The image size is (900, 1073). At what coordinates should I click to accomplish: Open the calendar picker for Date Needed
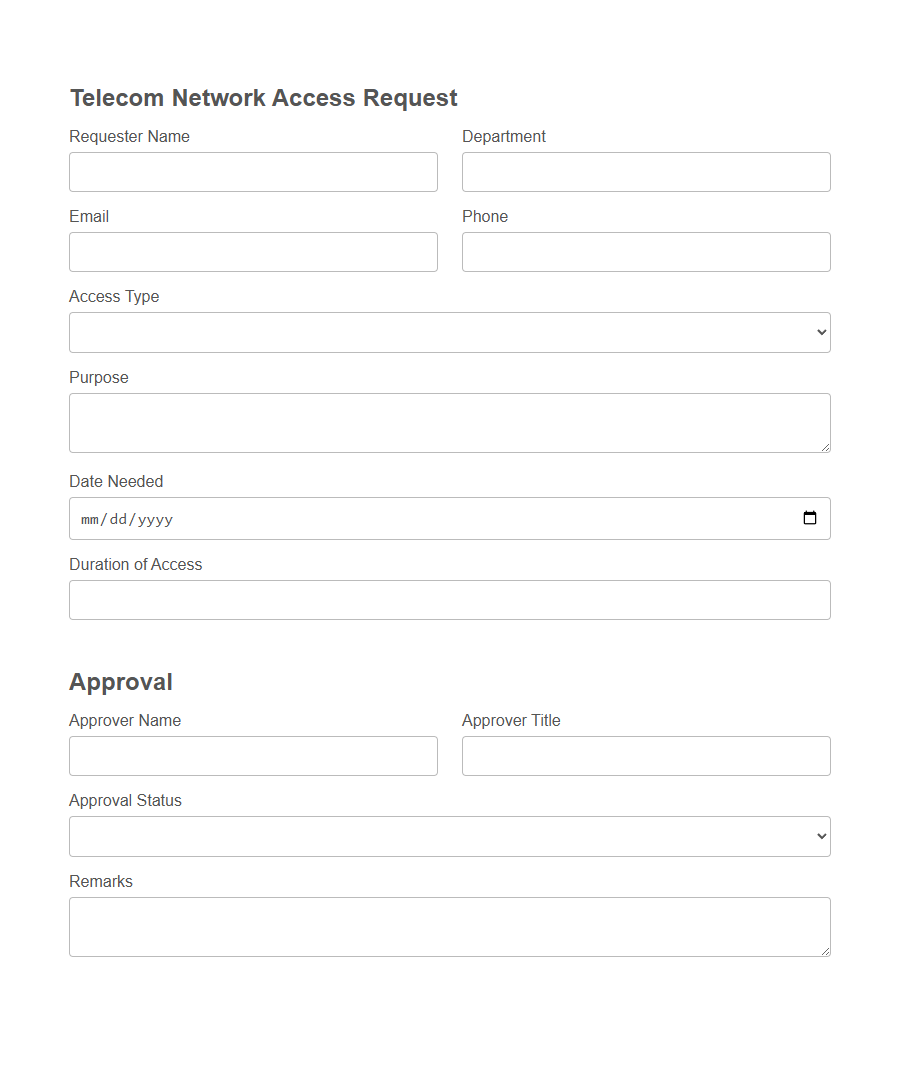coord(810,518)
